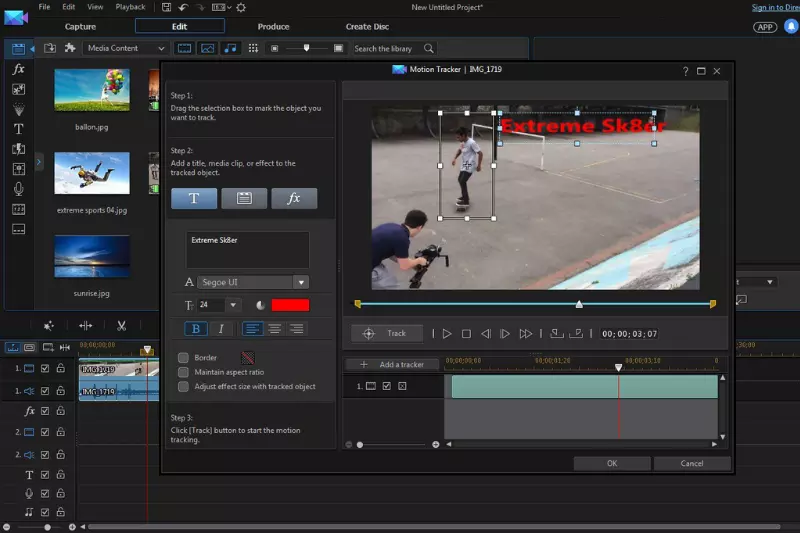Open the Edit menu in menu bar
Image resolution: width=800 pixels, height=533 pixels.
point(68,7)
